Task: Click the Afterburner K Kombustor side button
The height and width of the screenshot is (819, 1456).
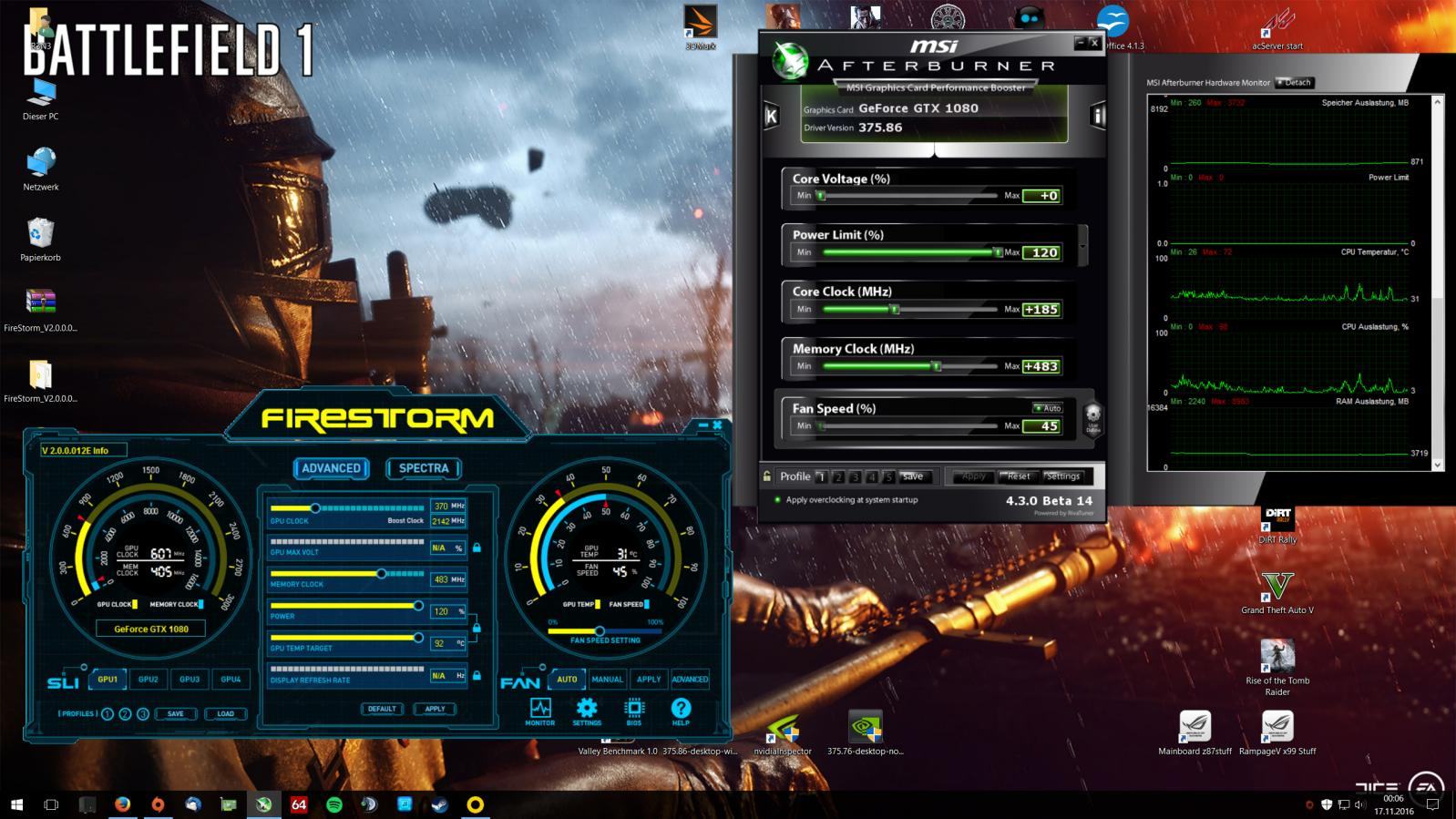Action: 771,116
